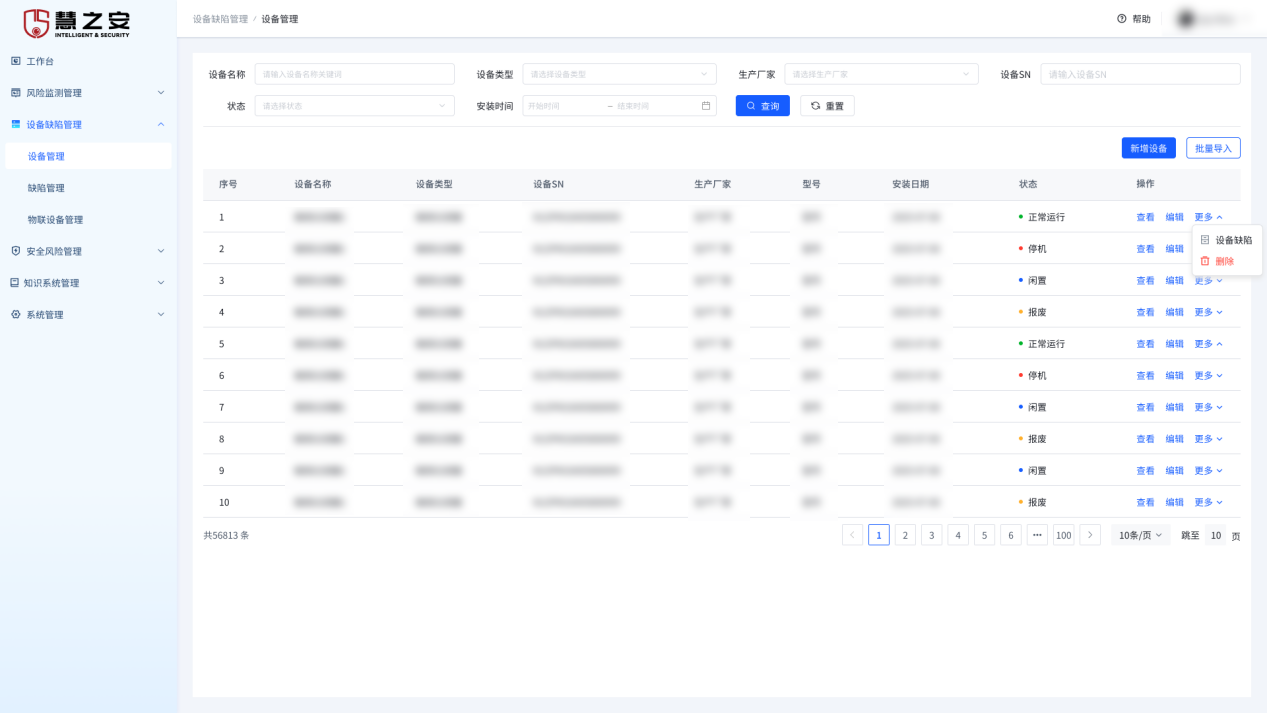Image resolution: width=1267 pixels, height=713 pixels.
Task: Click the help question mark icon
Action: (x=1122, y=19)
